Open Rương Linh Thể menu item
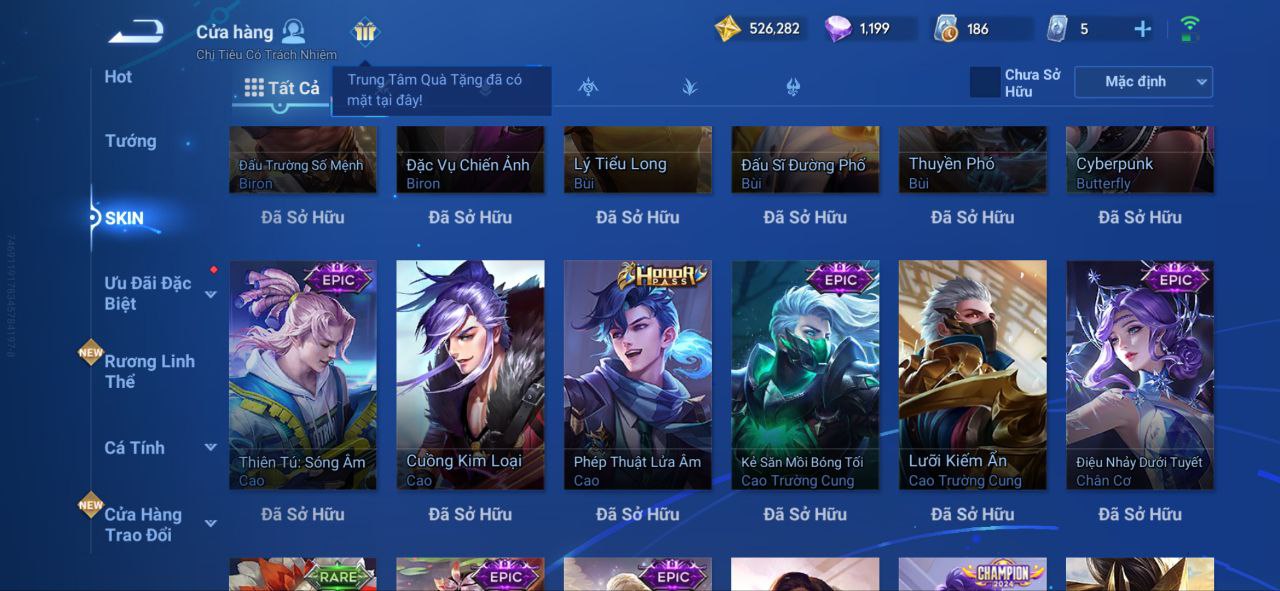The width and height of the screenshot is (1280, 591). 150,371
